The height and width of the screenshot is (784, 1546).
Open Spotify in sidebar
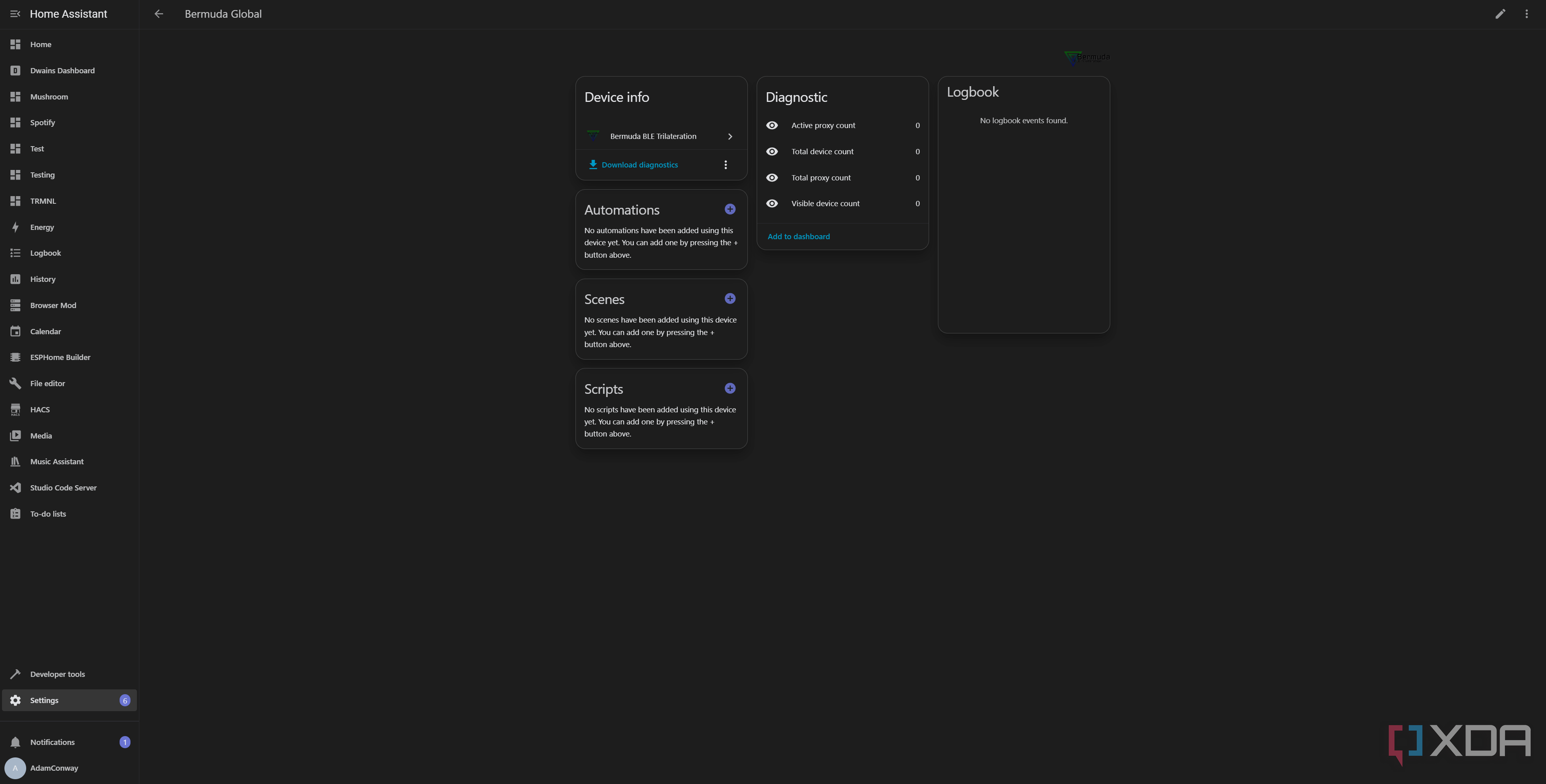(70, 122)
